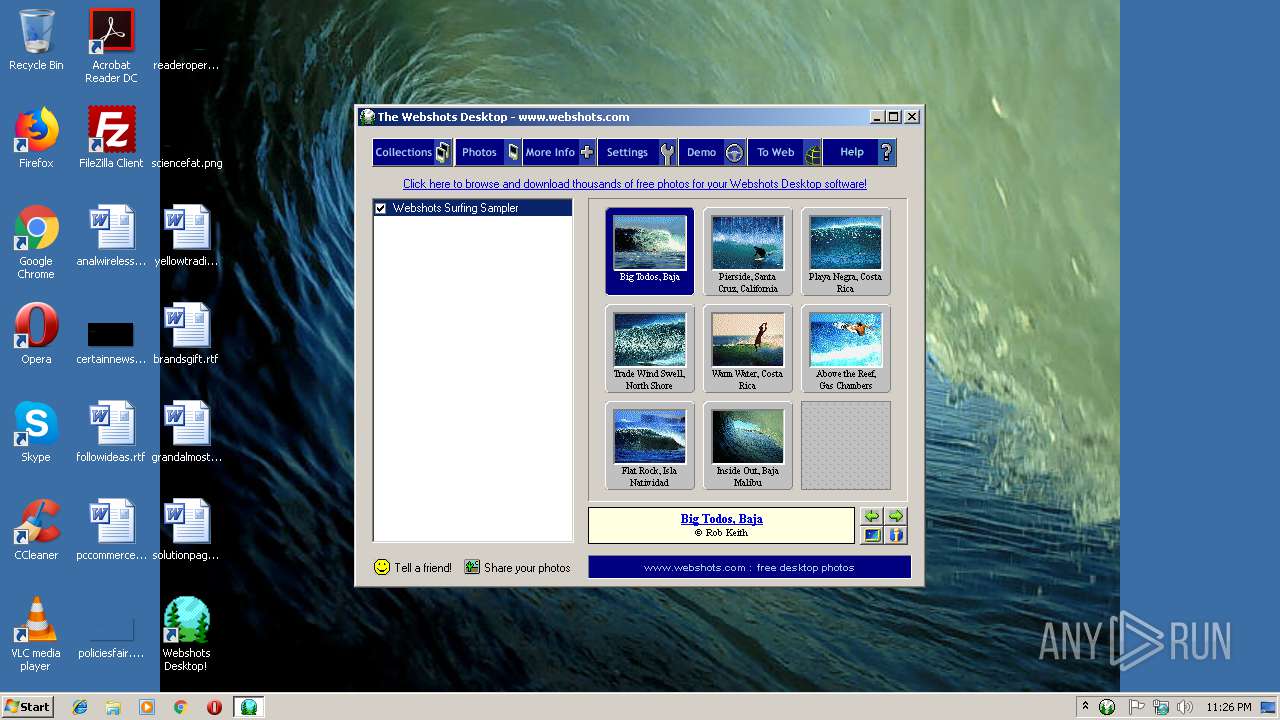Click the Opera icon on the taskbar
This screenshot has width=1280, height=720.
pos(214,707)
